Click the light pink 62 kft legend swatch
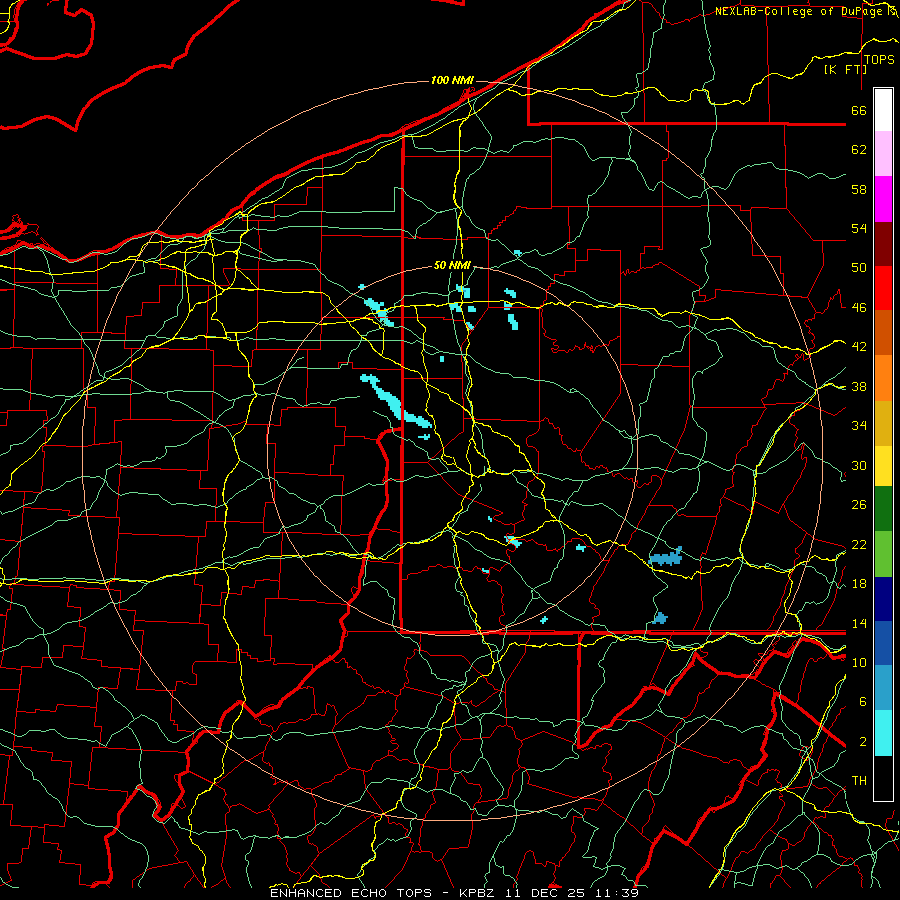 coord(883,154)
